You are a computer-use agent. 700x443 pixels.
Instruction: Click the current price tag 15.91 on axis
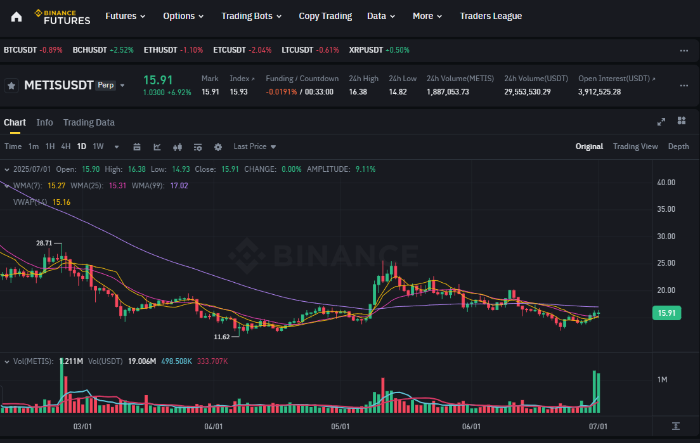[x=667, y=313]
